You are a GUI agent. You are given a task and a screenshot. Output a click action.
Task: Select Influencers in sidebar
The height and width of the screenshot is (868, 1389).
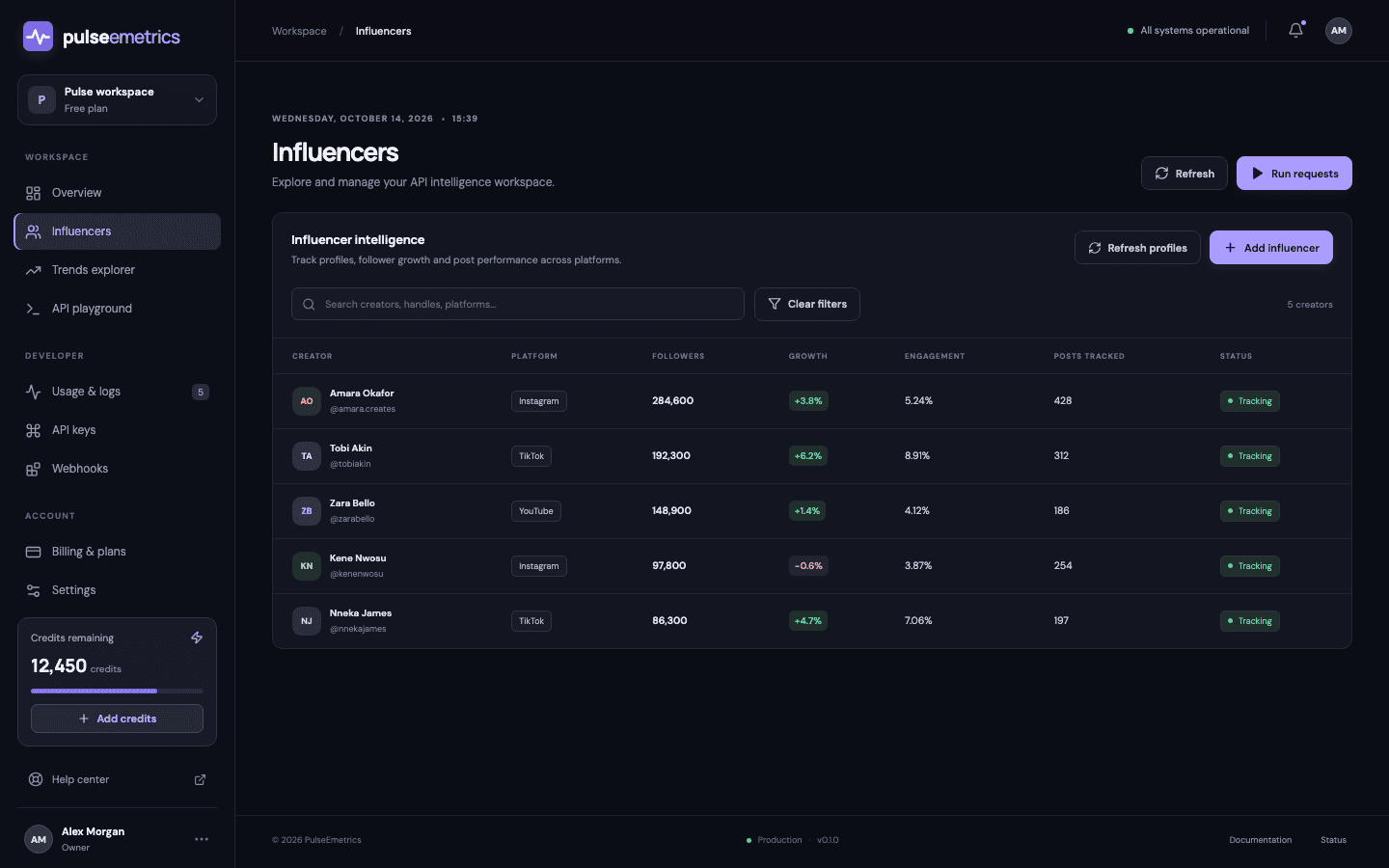point(117,231)
